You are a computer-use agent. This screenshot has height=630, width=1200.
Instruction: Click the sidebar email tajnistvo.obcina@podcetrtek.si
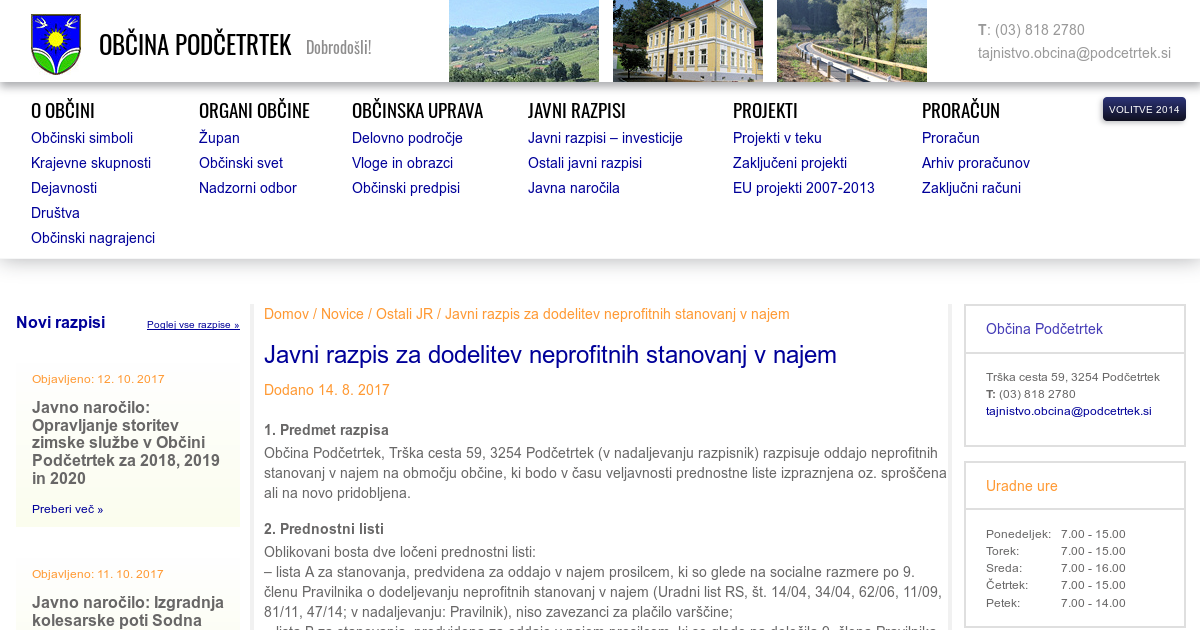1068,411
